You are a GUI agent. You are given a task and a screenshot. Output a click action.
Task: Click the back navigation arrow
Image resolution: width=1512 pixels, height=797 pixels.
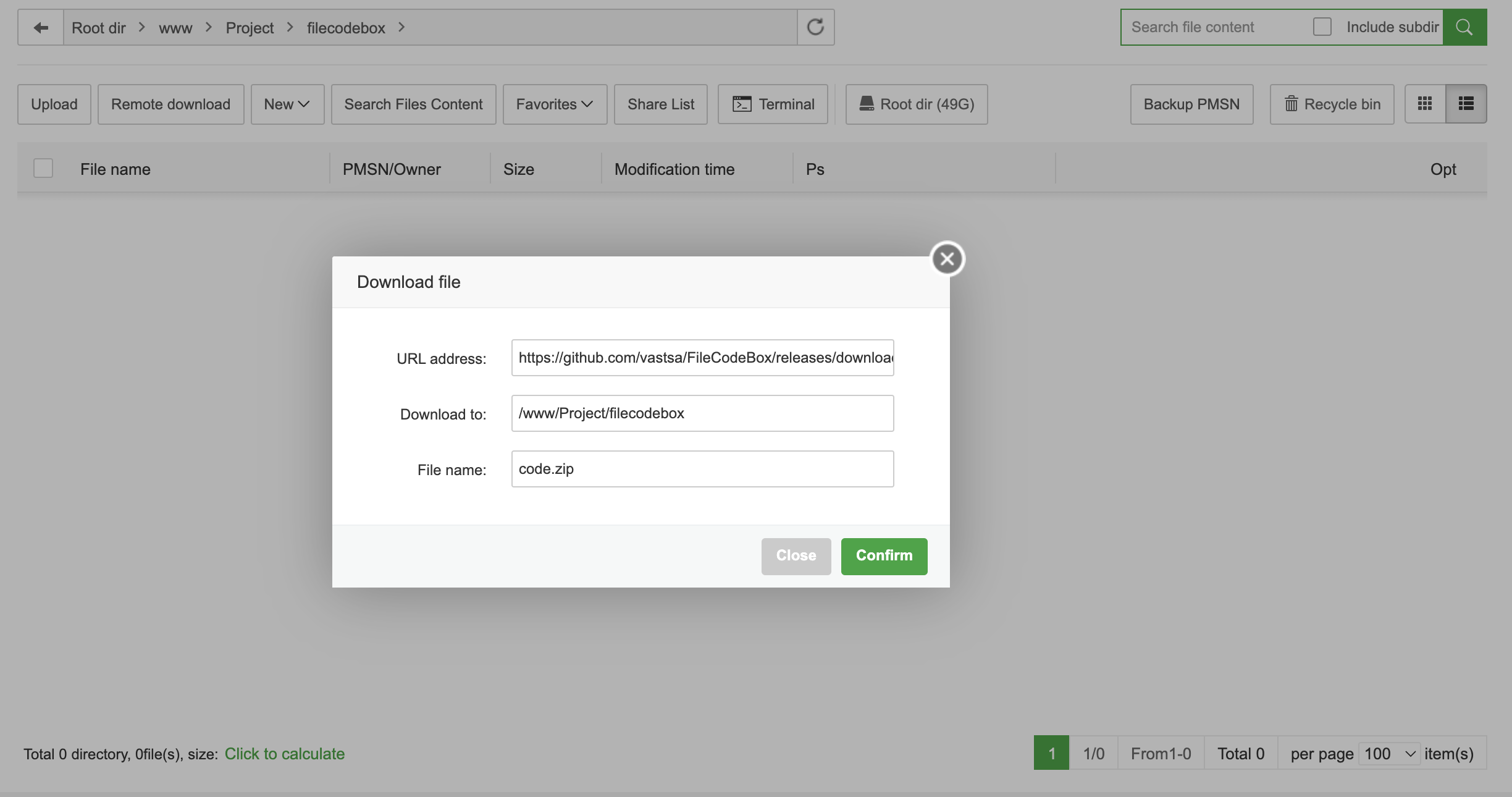40,27
